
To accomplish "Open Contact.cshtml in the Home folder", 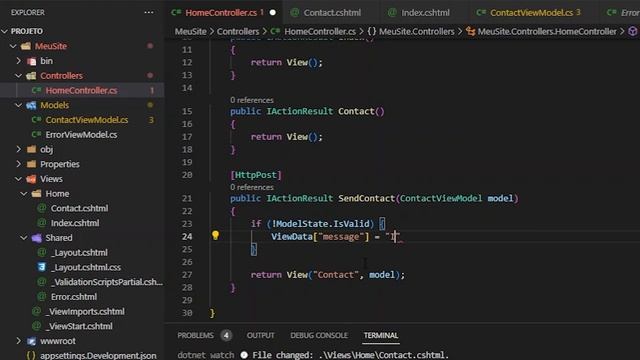I will coord(80,208).
